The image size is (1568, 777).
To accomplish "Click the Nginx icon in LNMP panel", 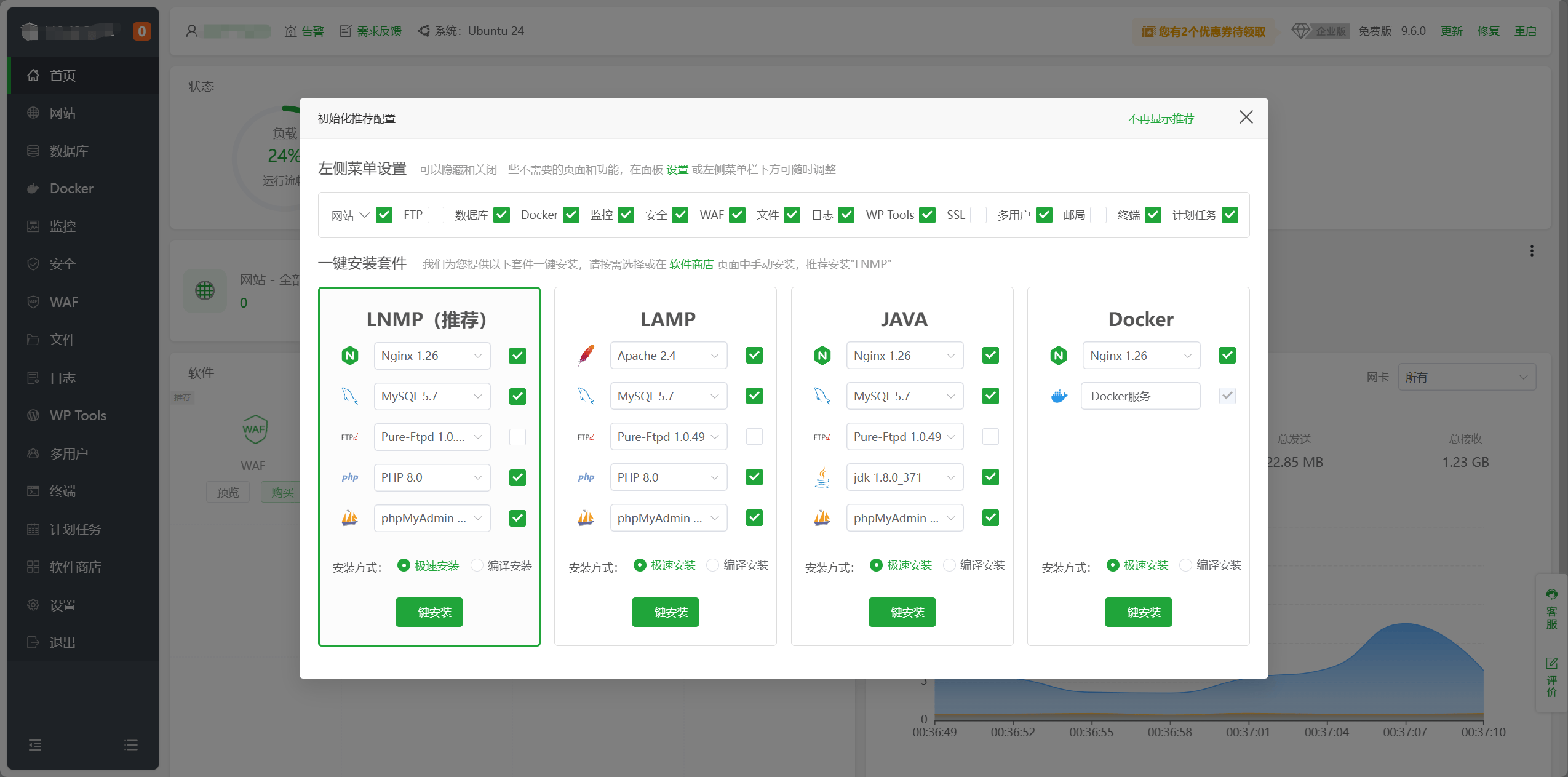I will [349, 356].
